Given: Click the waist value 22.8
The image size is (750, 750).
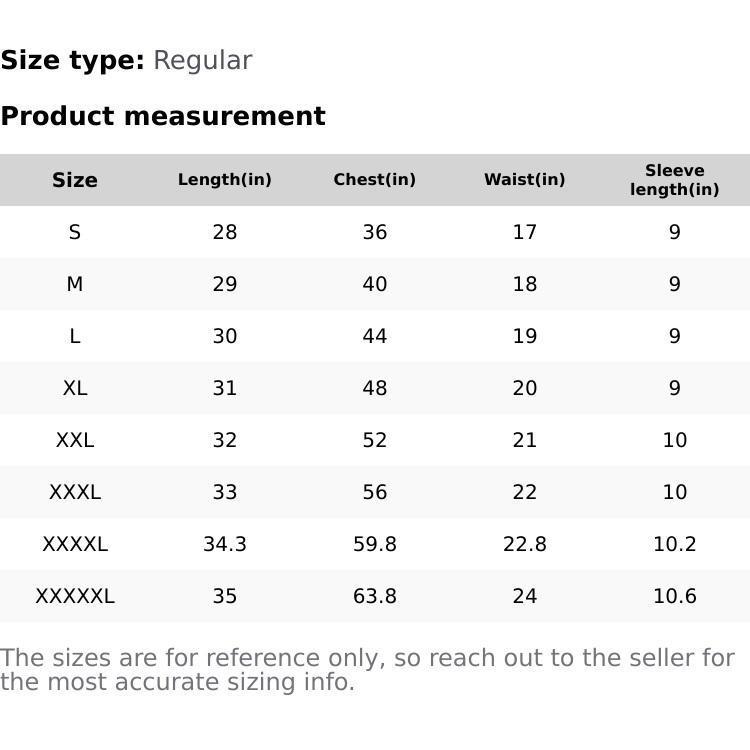Looking at the screenshot, I should [x=525, y=544].
